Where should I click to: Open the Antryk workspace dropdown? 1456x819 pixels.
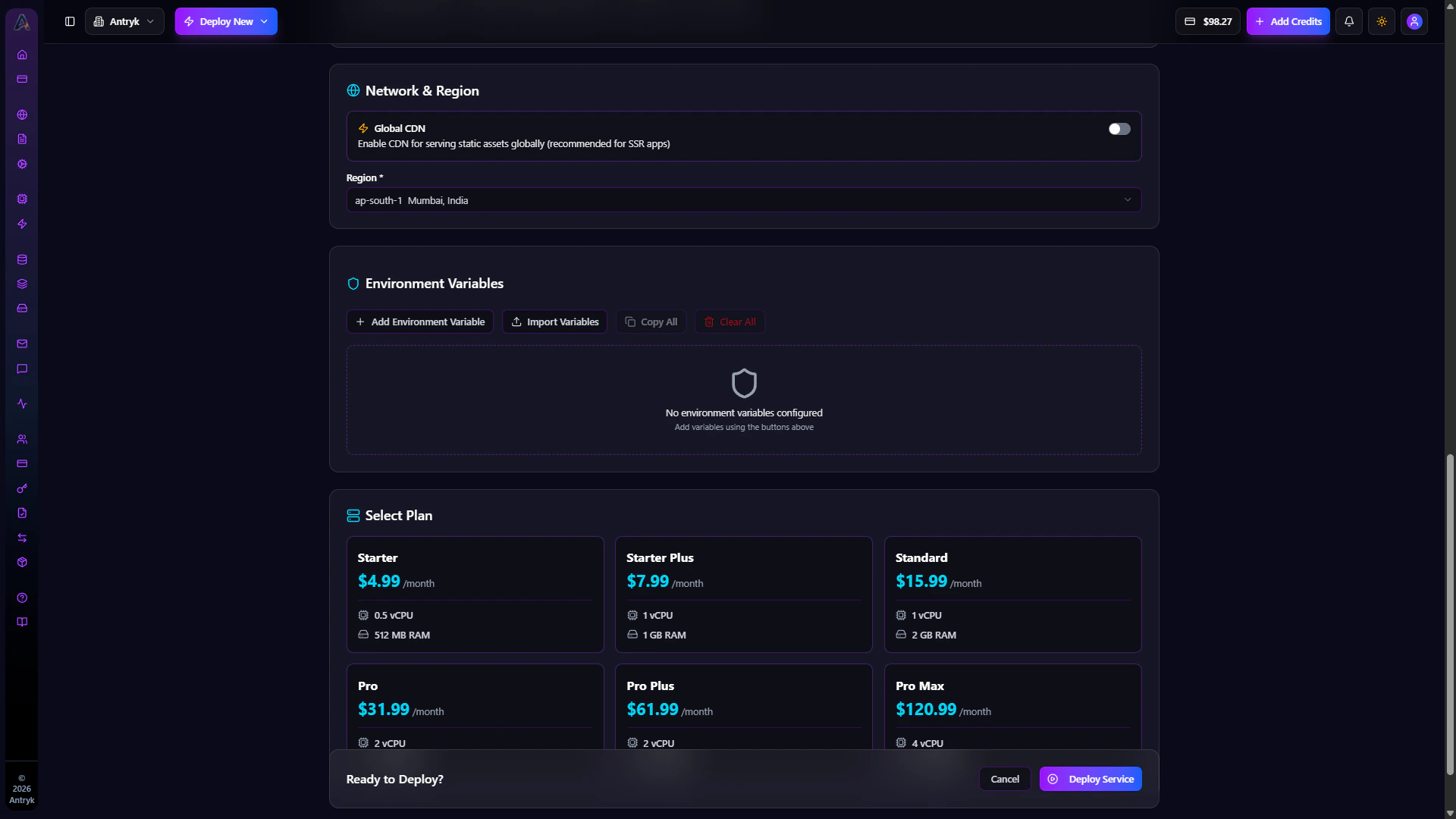tap(124, 21)
